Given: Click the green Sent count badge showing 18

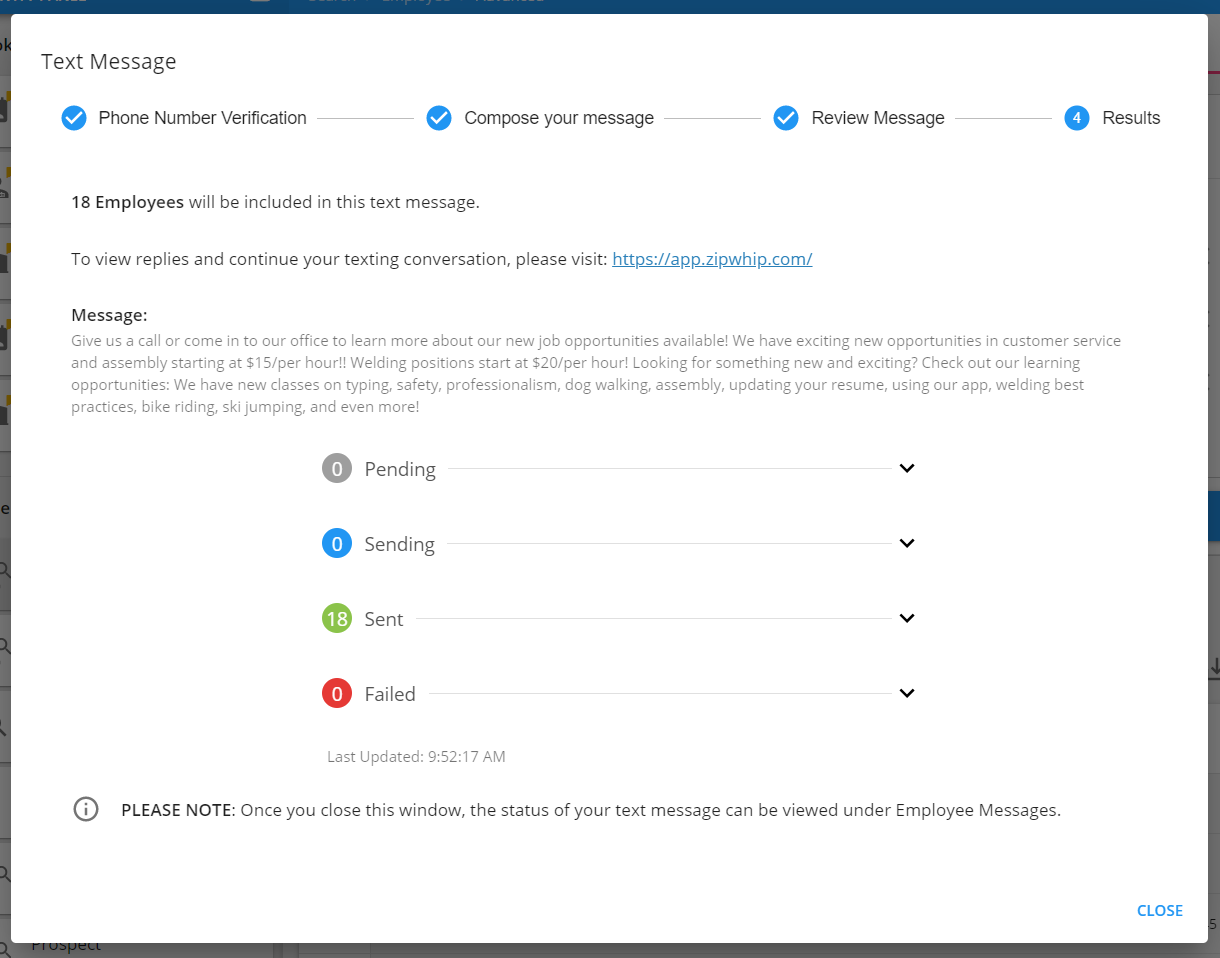Looking at the screenshot, I should coord(337,618).
